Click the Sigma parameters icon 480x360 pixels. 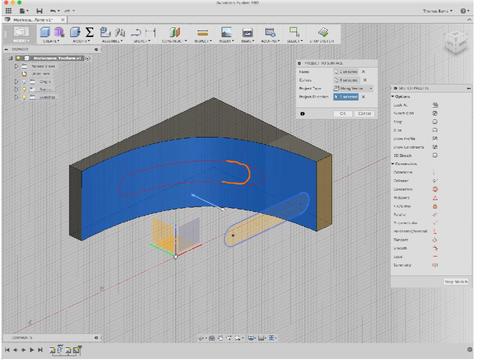pos(89,32)
